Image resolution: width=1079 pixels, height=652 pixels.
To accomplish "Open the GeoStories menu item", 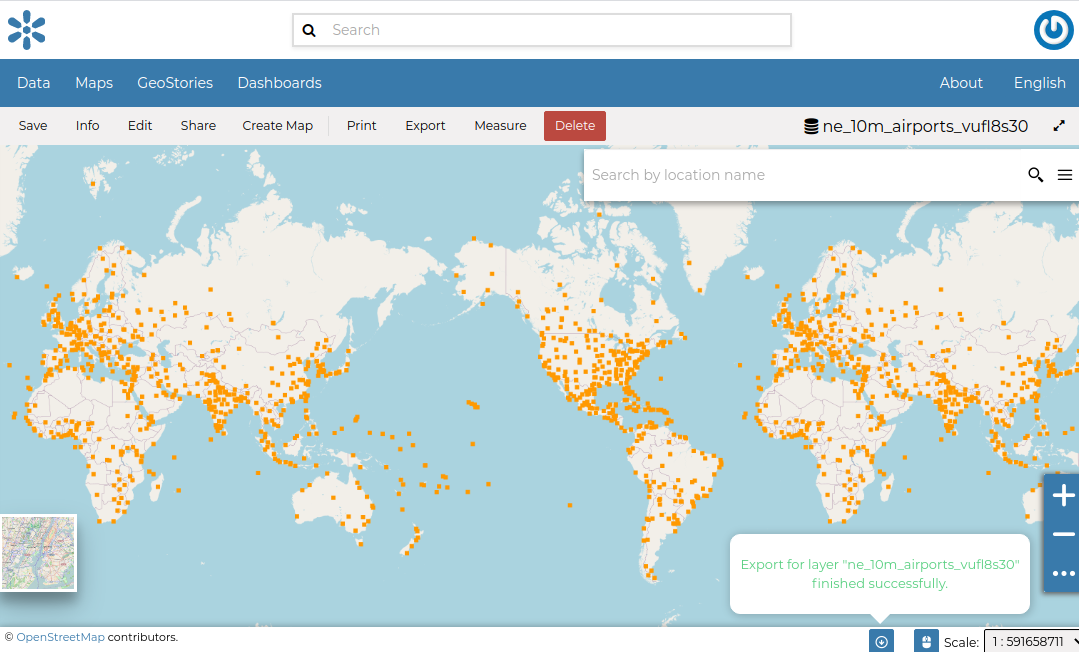I will click(175, 83).
